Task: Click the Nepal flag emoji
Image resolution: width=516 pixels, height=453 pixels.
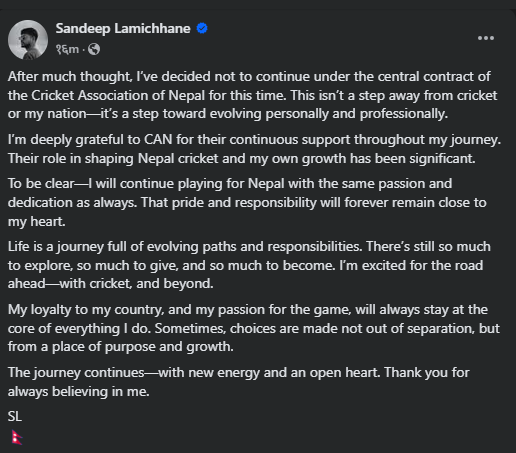Action: tap(16, 437)
